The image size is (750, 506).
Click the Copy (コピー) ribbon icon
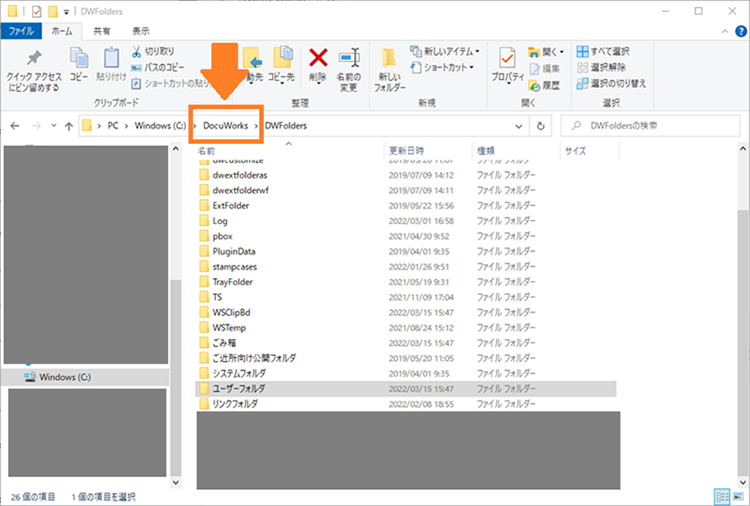79,65
